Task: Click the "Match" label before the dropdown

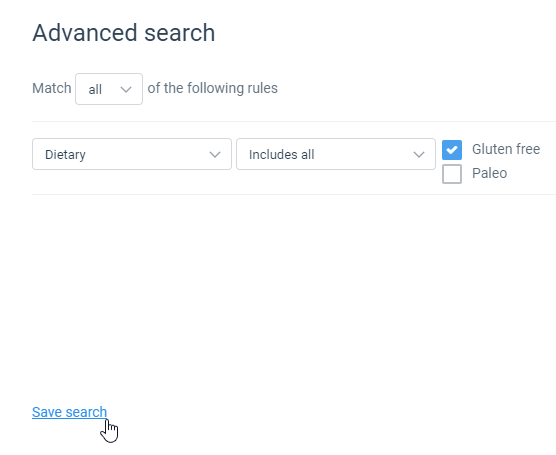Action: tap(52, 88)
